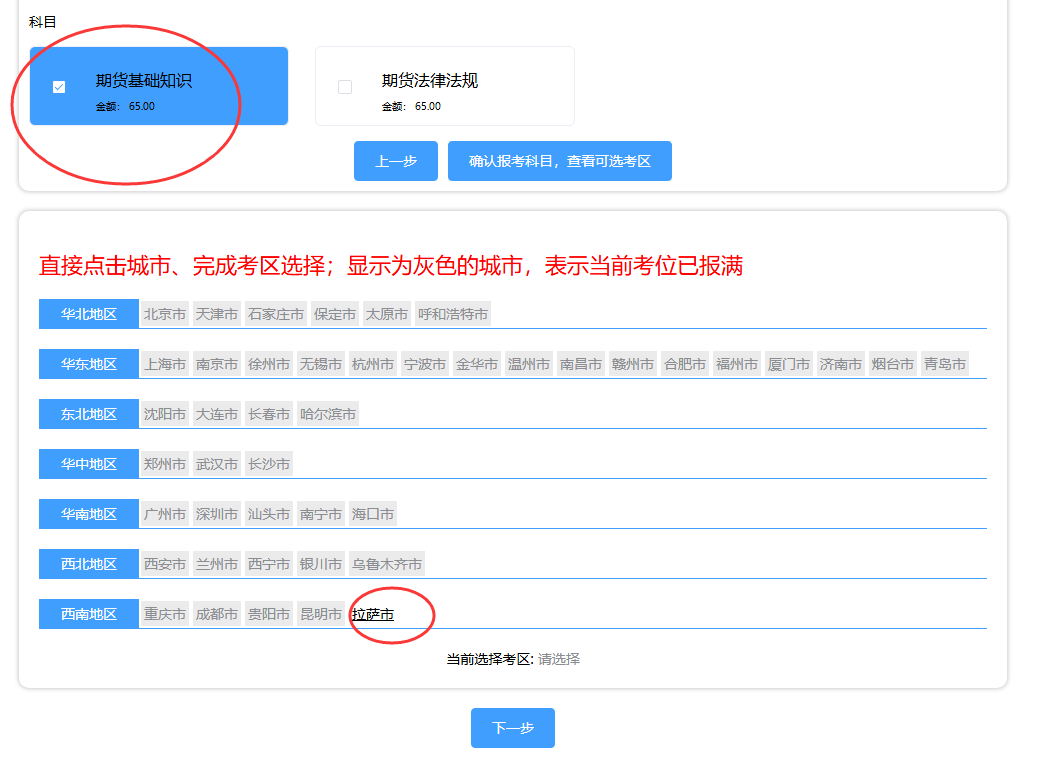Pick 沈阳市 in 东北地区 row
Viewport: 1037px width, 784px height.
(x=165, y=414)
